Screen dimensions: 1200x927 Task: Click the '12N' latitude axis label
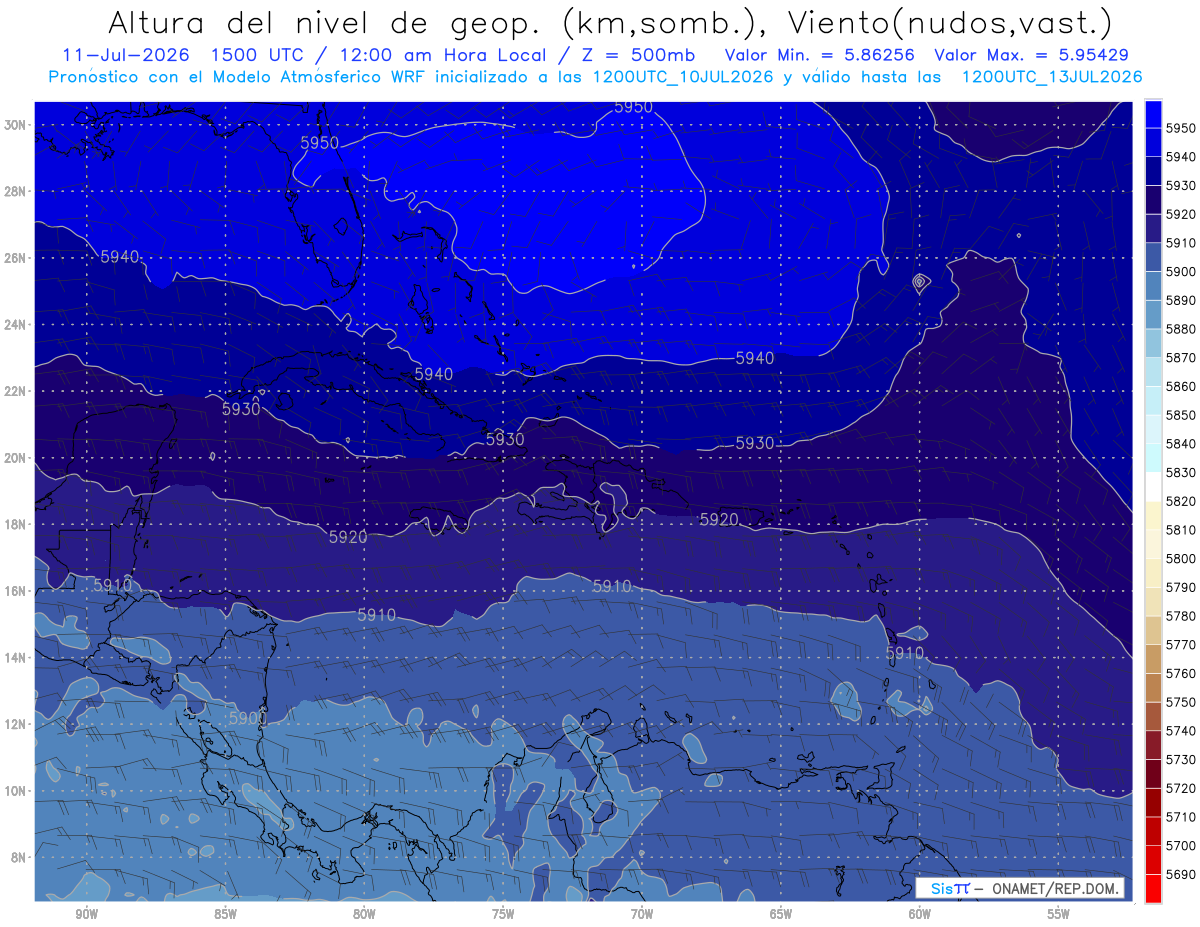pos(17,724)
